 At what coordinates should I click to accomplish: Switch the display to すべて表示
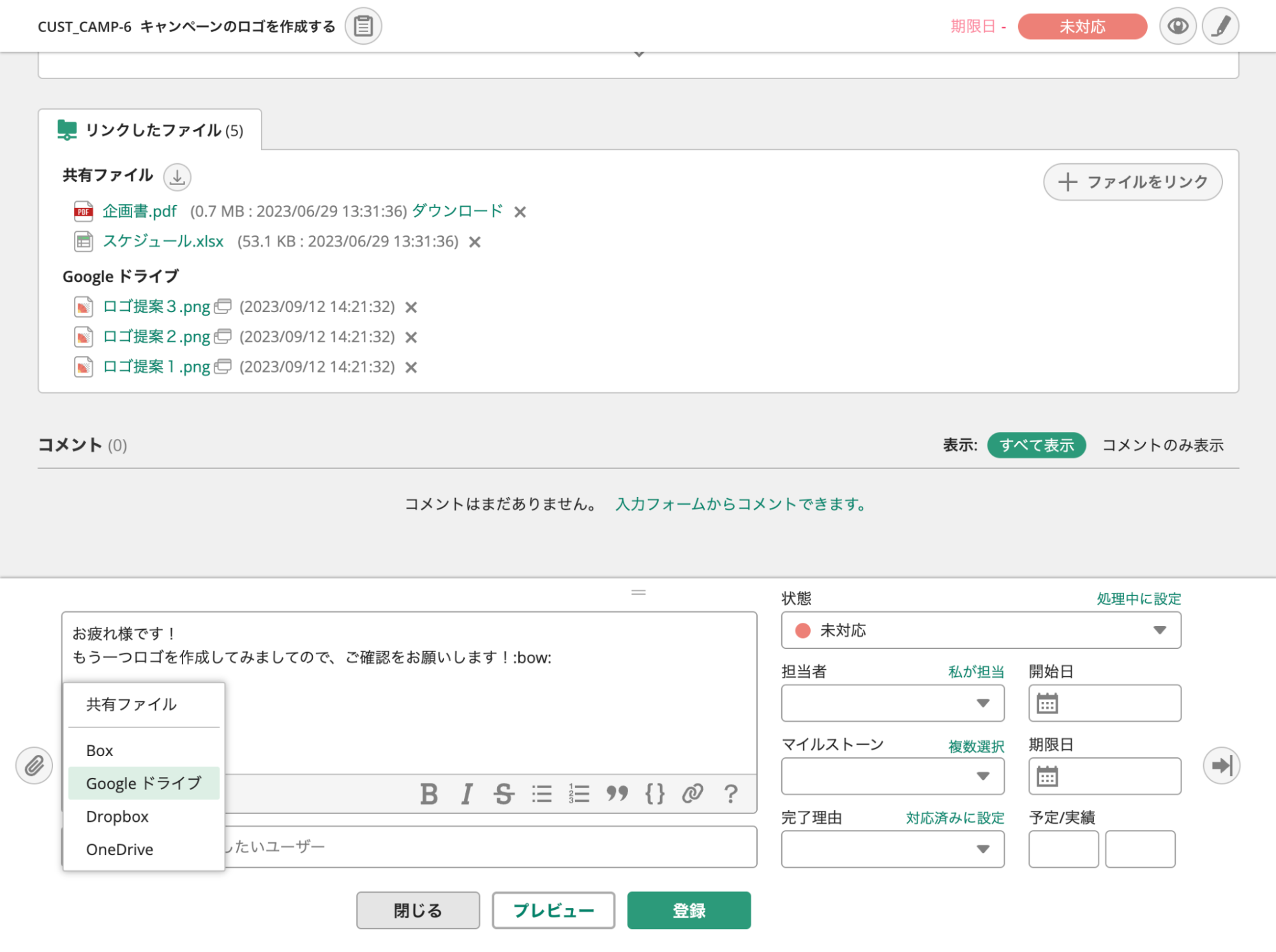(1036, 445)
